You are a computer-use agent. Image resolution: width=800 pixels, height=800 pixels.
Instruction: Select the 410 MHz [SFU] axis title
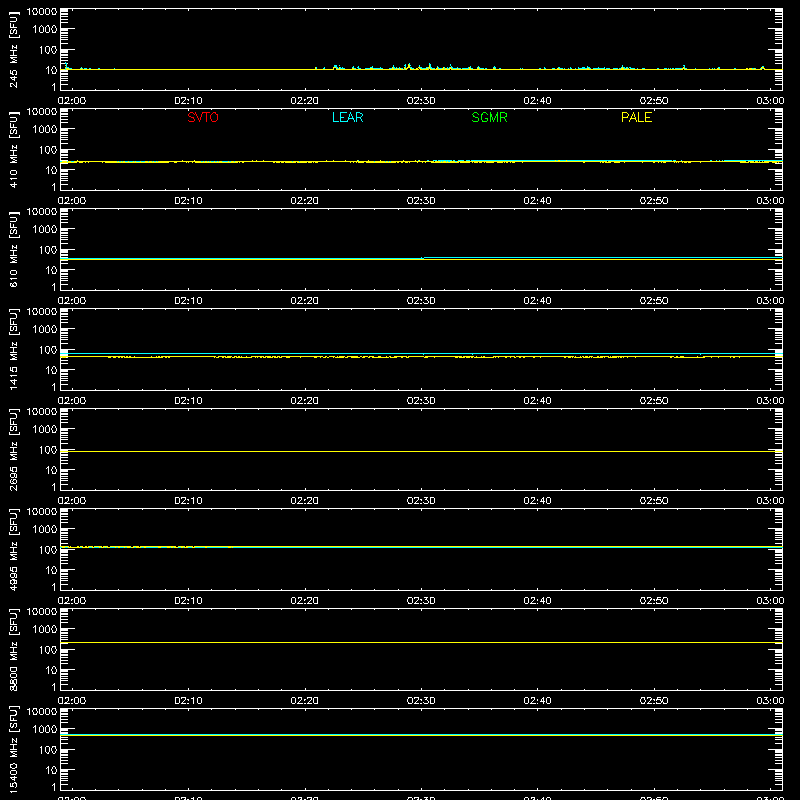[x=13, y=149]
